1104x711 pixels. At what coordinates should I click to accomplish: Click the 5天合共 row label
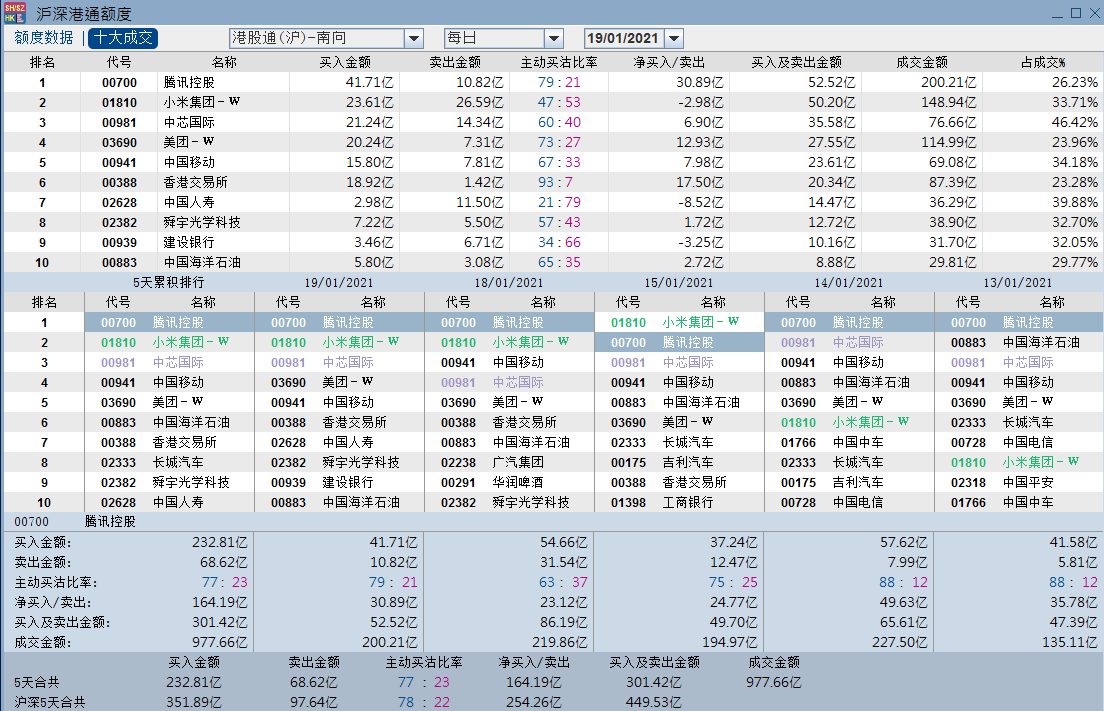[37, 683]
